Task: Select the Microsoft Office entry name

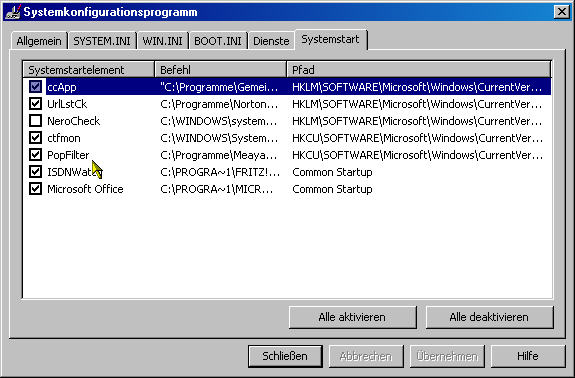Action: [85, 189]
